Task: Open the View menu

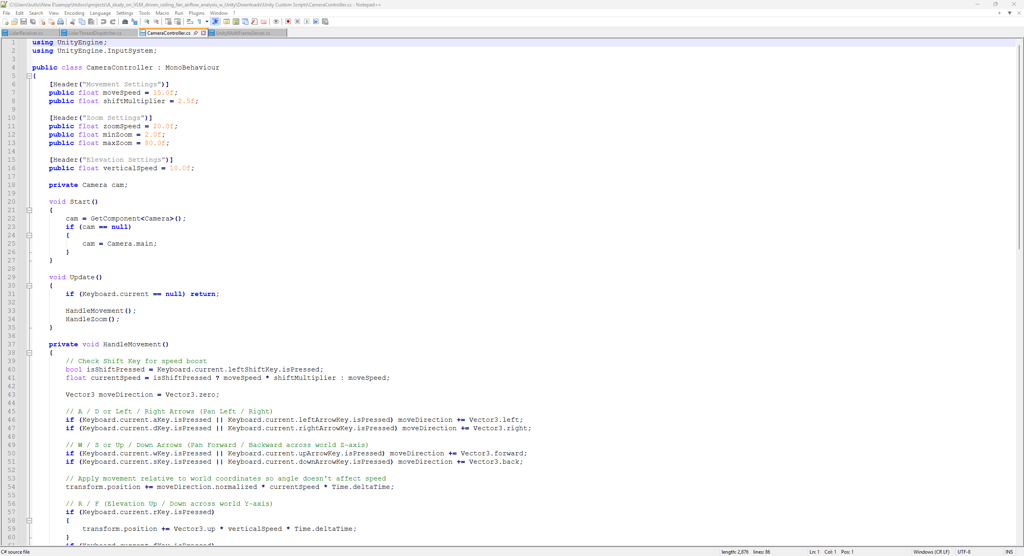Action: (x=54, y=13)
